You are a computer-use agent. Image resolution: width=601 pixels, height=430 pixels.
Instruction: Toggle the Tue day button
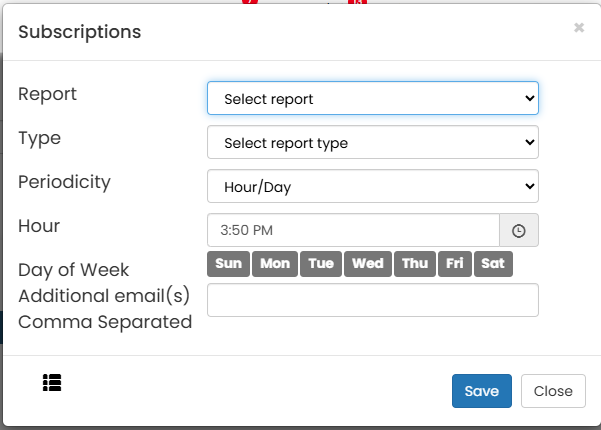(321, 264)
